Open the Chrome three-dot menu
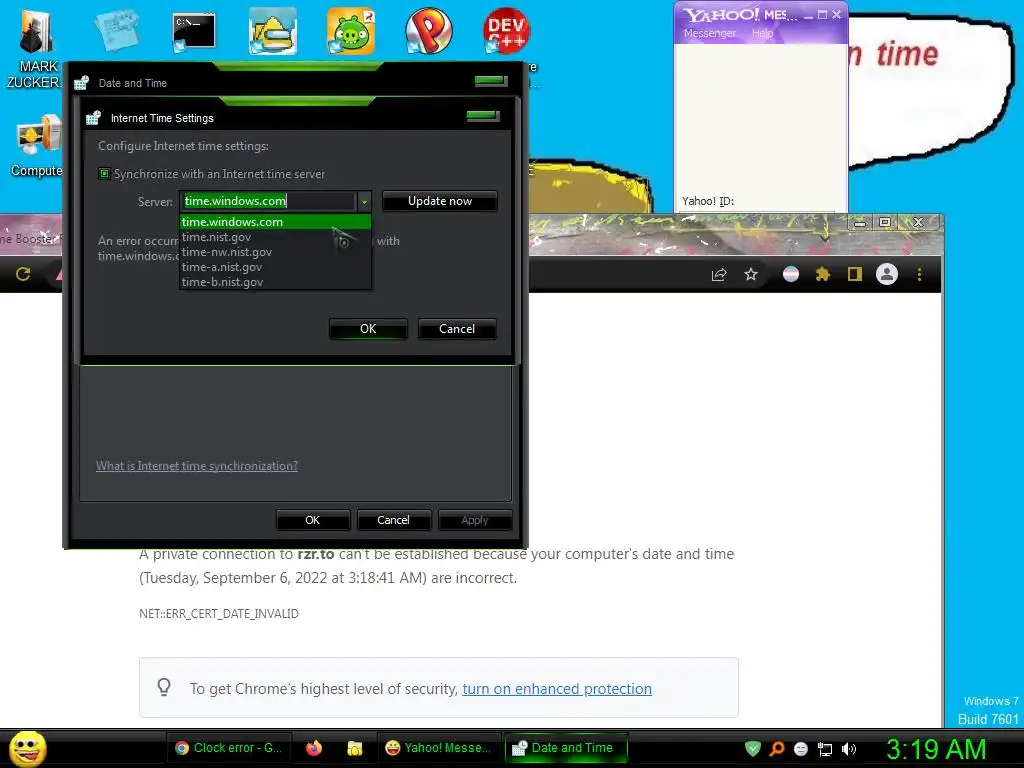The image size is (1024, 768). coord(920,274)
